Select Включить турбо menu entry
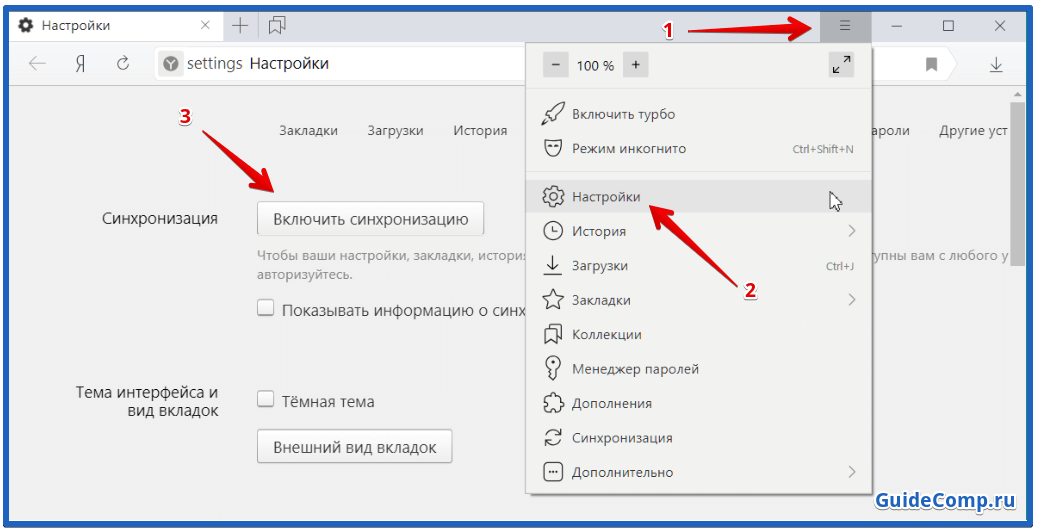This screenshot has height=531, width=1038. tap(698, 114)
